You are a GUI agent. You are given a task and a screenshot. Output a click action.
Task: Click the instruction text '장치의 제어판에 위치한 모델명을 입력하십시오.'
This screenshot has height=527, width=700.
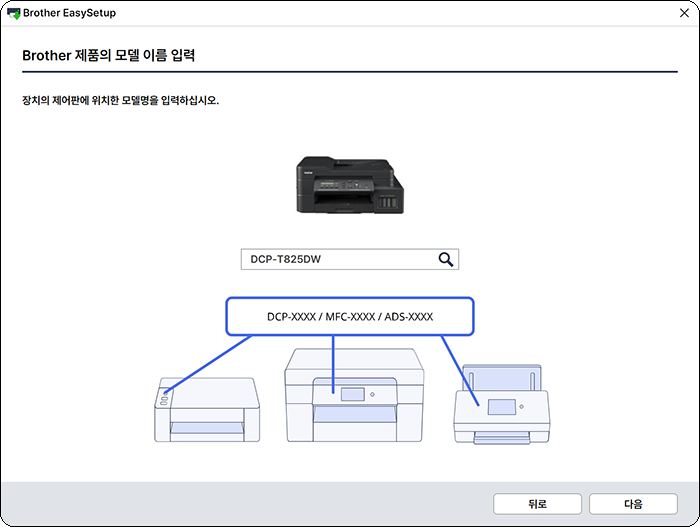click(121, 100)
